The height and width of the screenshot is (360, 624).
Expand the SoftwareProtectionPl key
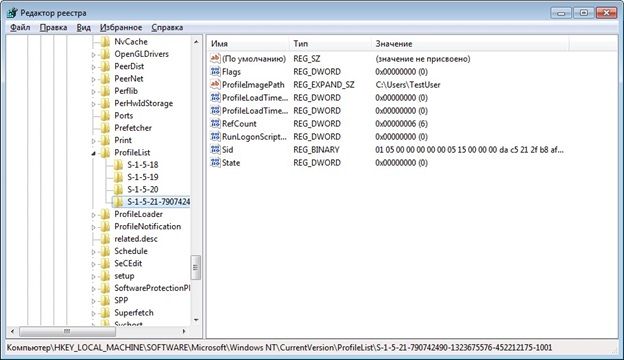[94, 289]
